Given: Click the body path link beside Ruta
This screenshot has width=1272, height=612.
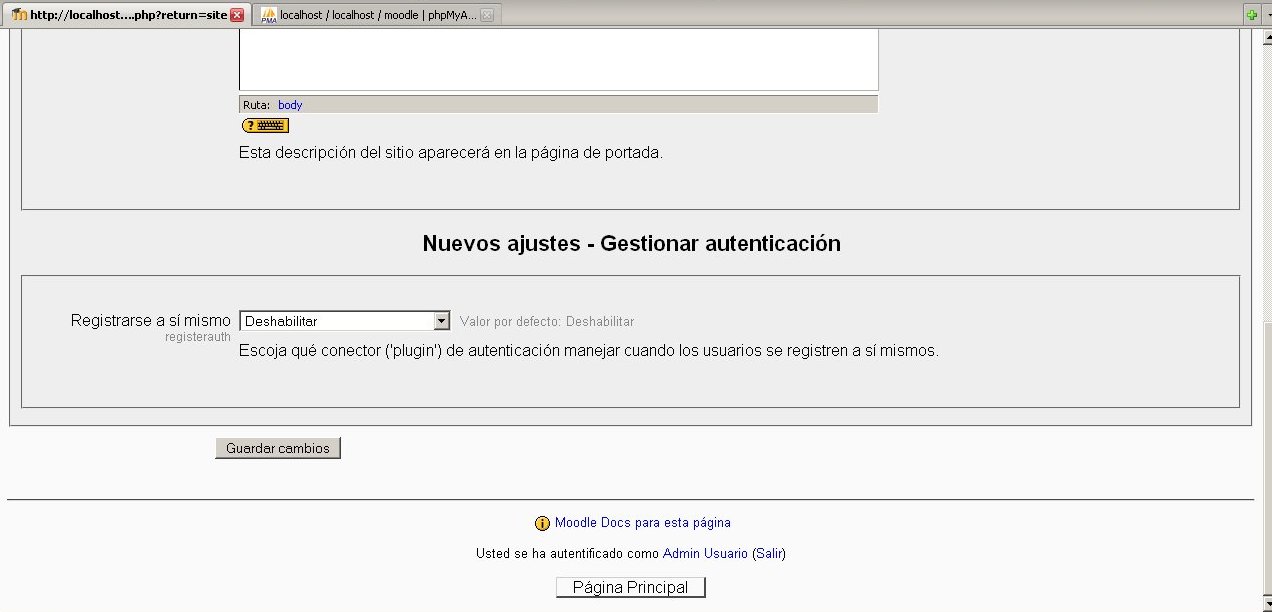Looking at the screenshot, I should (x=290, y=105).
